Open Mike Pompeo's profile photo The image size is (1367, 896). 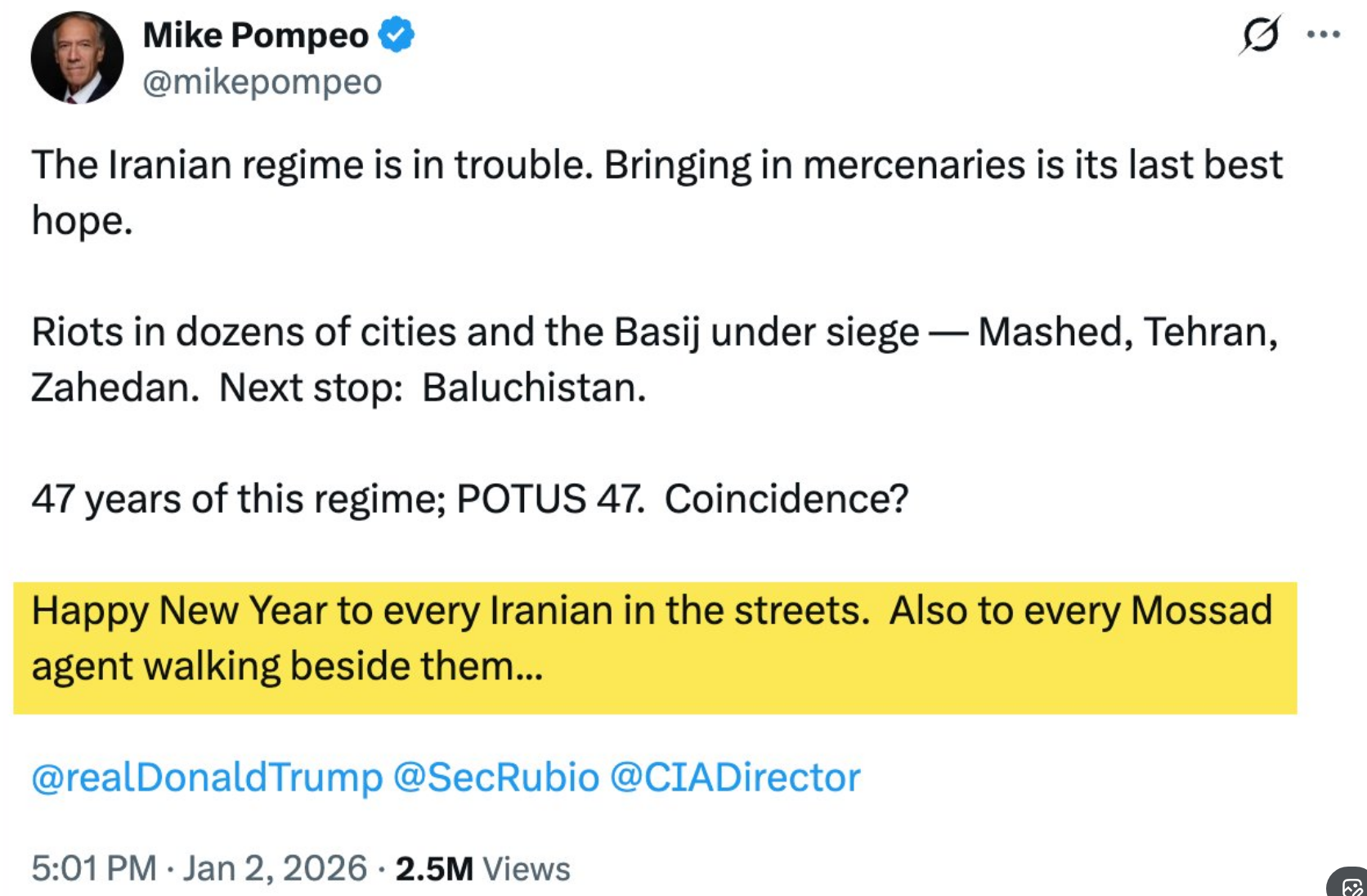[x=77, y=57]
